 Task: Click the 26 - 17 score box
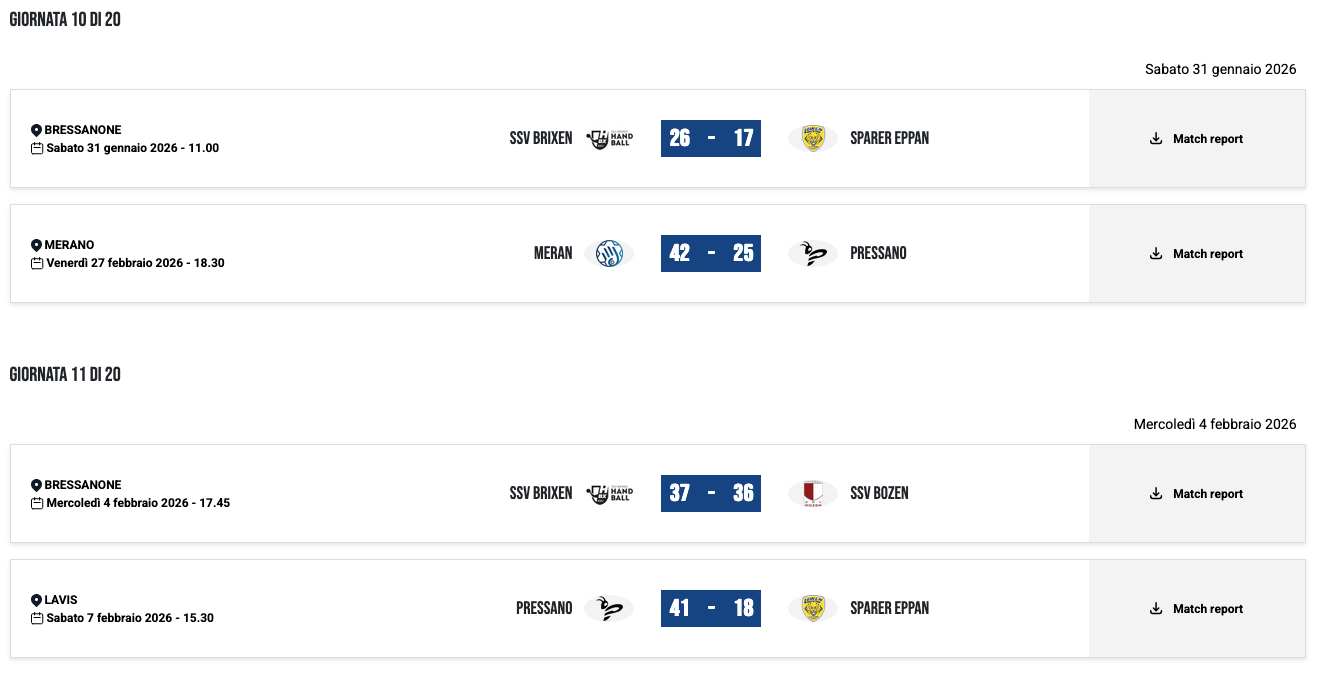(x=711, y=139)
